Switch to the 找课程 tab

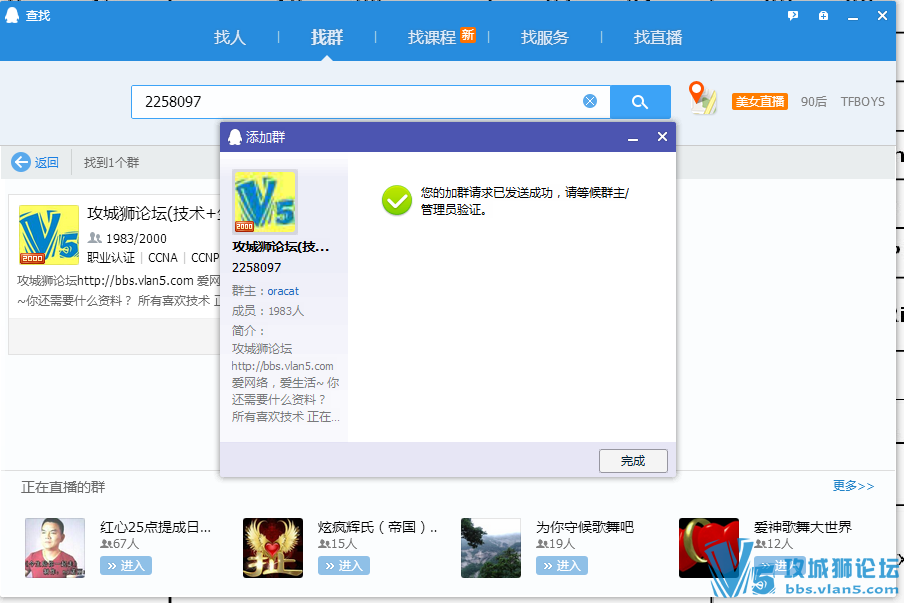[x=432, y=38]
